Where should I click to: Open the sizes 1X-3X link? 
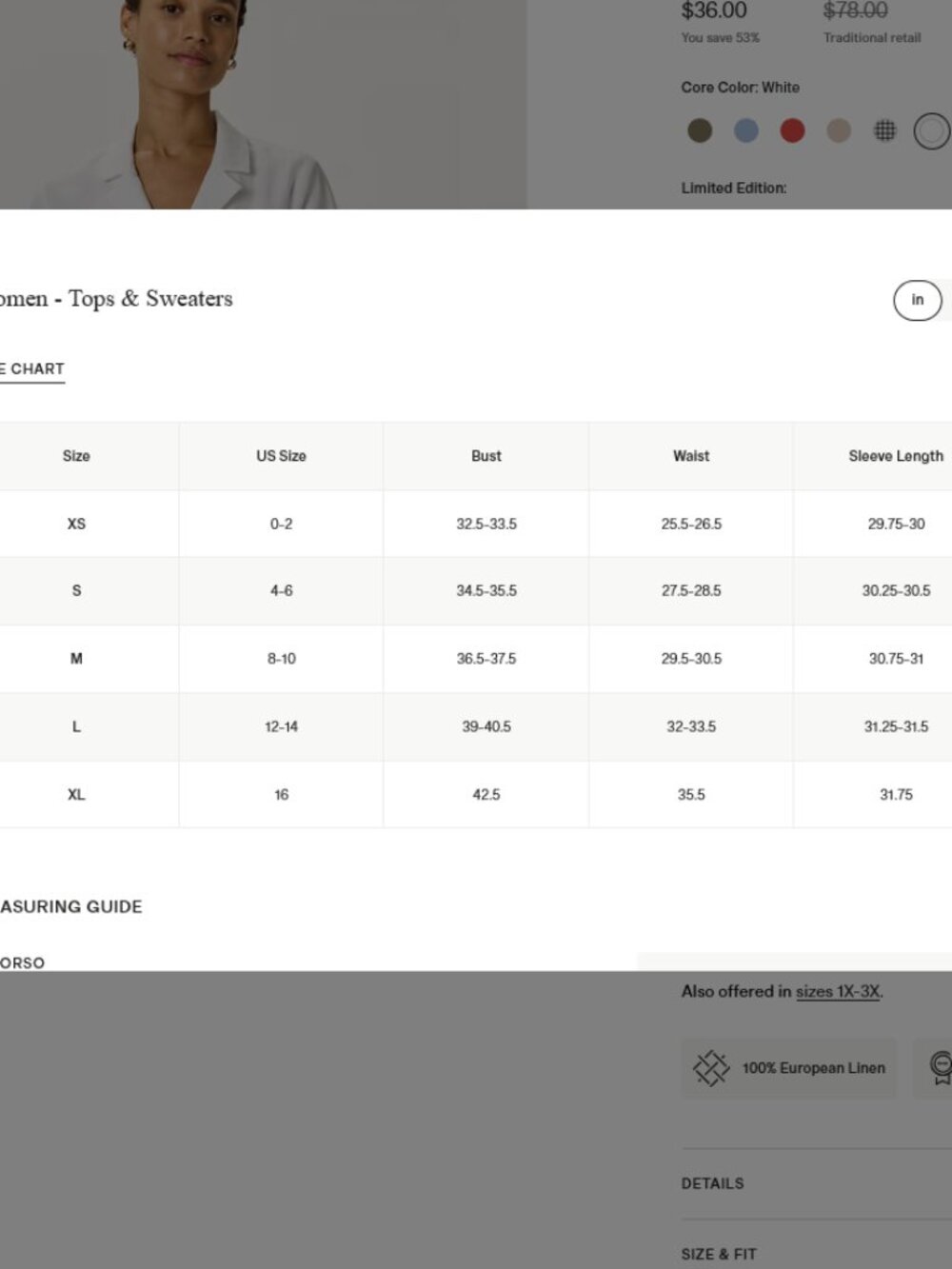pos(838,992)
